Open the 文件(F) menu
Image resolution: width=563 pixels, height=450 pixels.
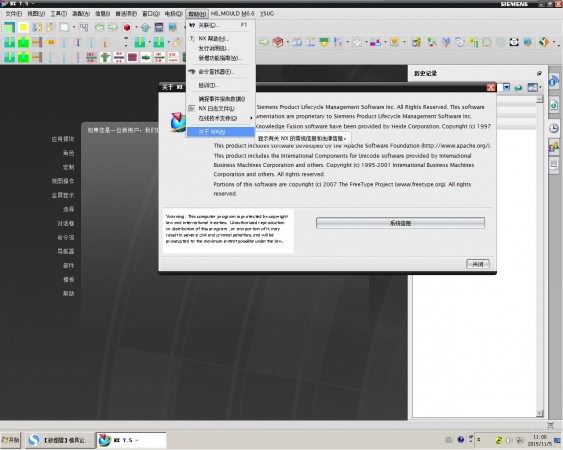click(13, 14)
